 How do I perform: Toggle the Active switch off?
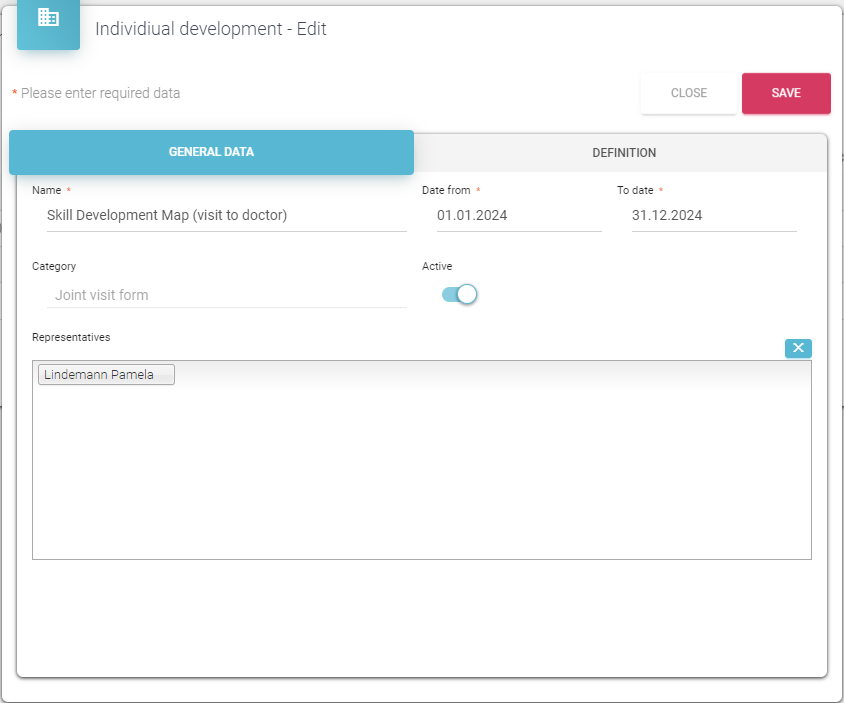[x=460, y=294]
